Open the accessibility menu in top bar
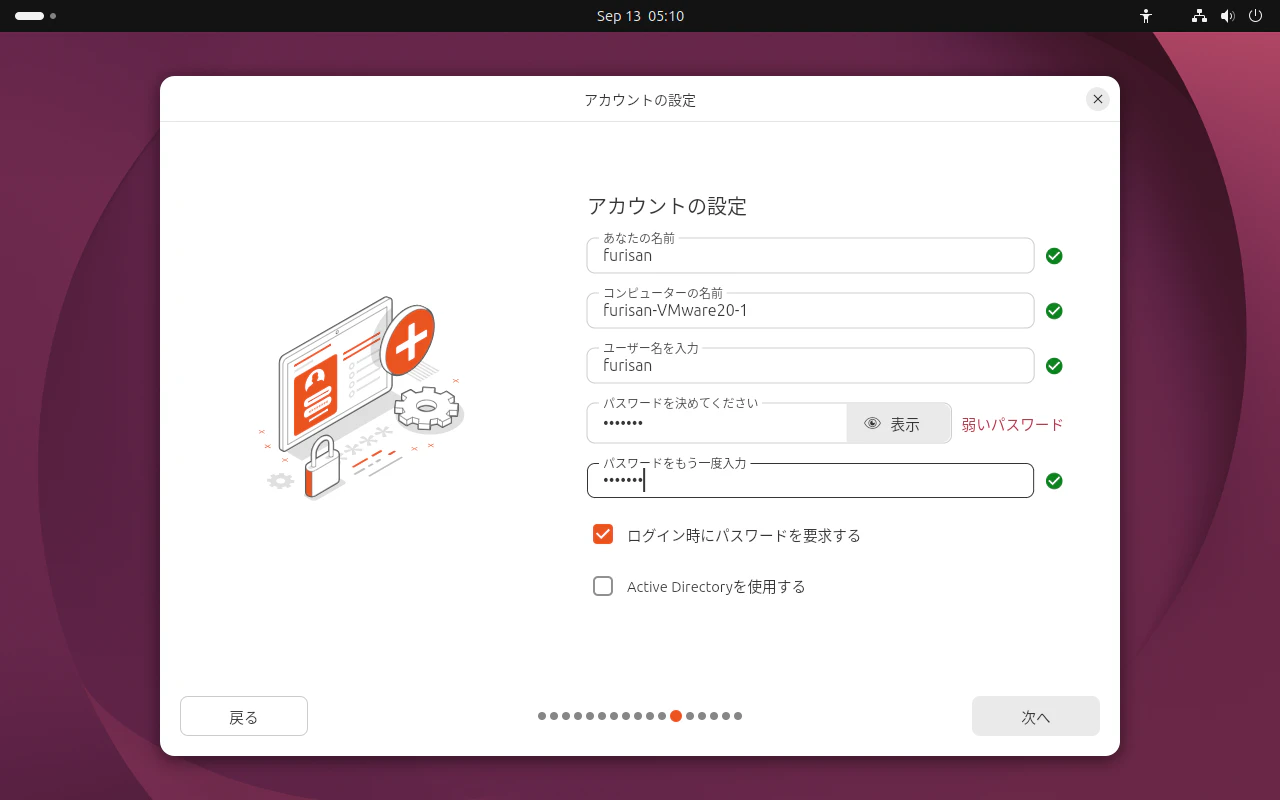Viewport: 1280px width, 800px height. pyautogui.click(x=1146, y=16)
